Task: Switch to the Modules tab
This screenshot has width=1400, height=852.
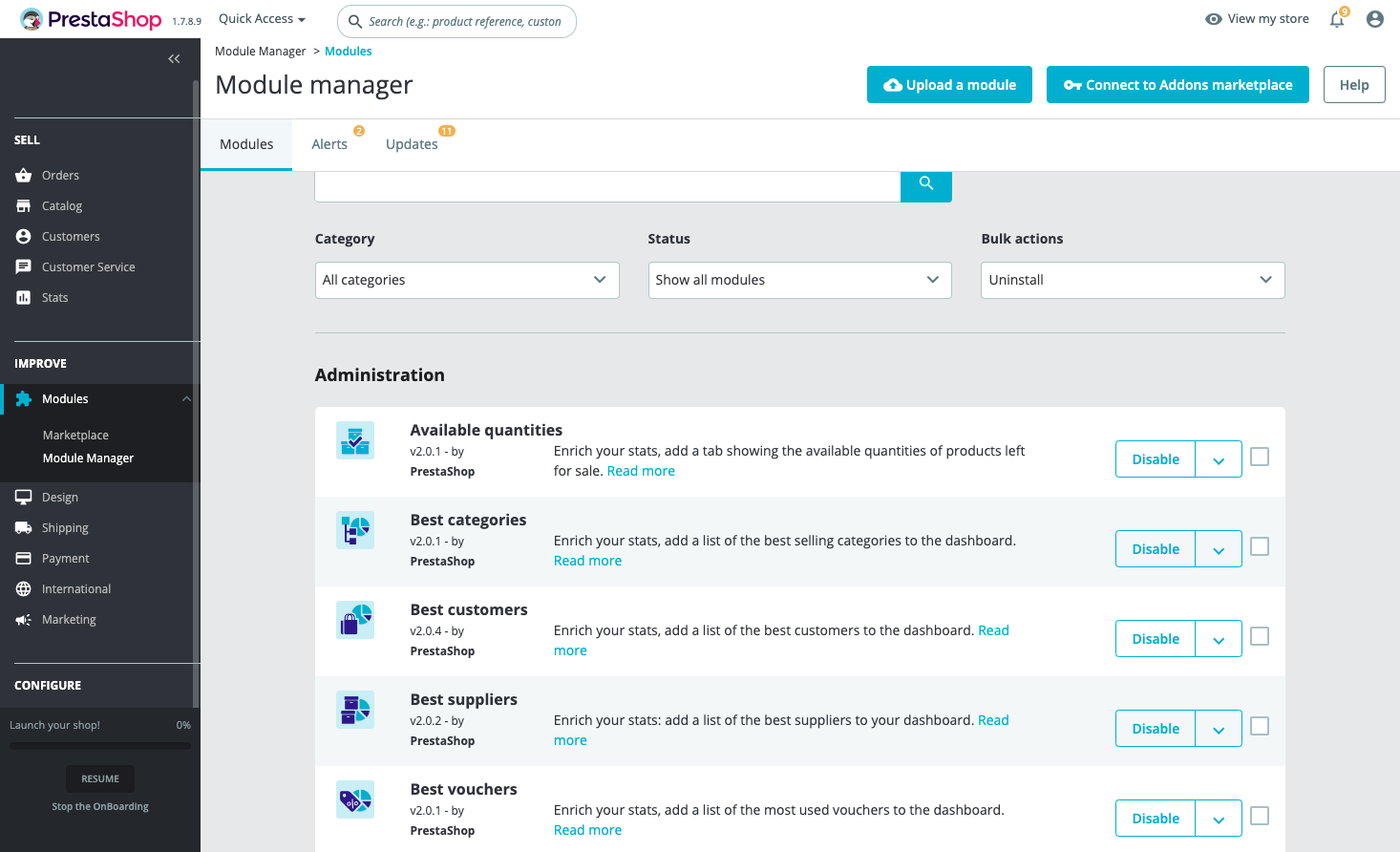Action: (x=246, y=144)
